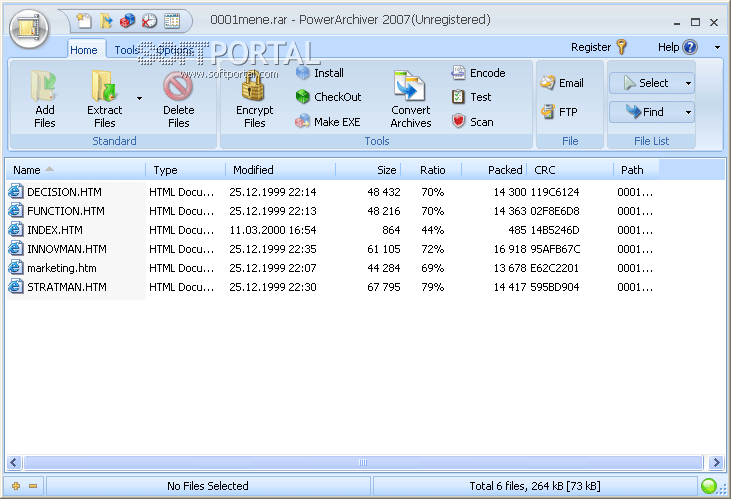The width and height of the screenshot is (731, 499).
Task: Open Help via question mark icon
Action: (690, 47)
